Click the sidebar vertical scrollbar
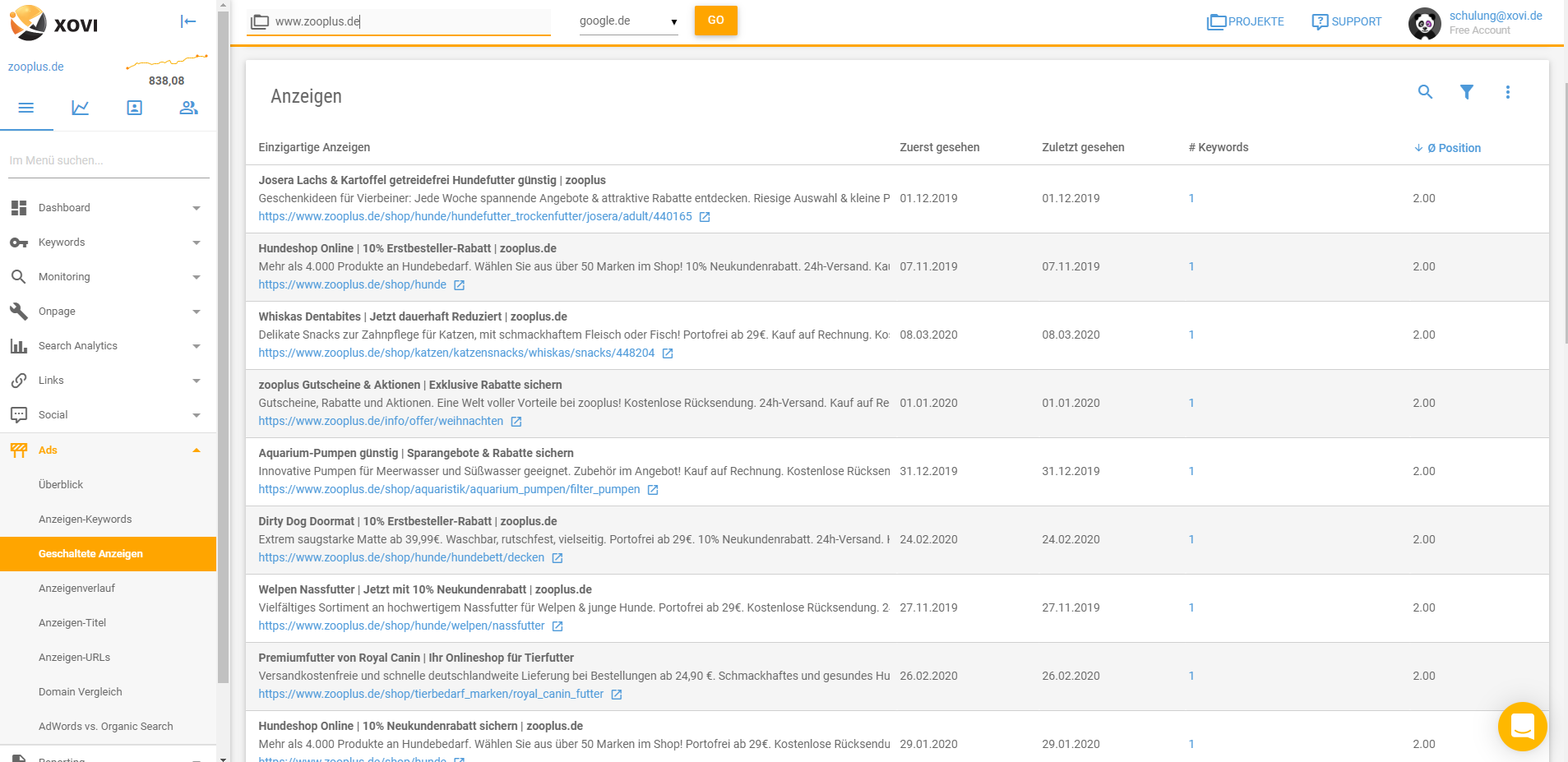1568x762 pixels. click(223, 347)
